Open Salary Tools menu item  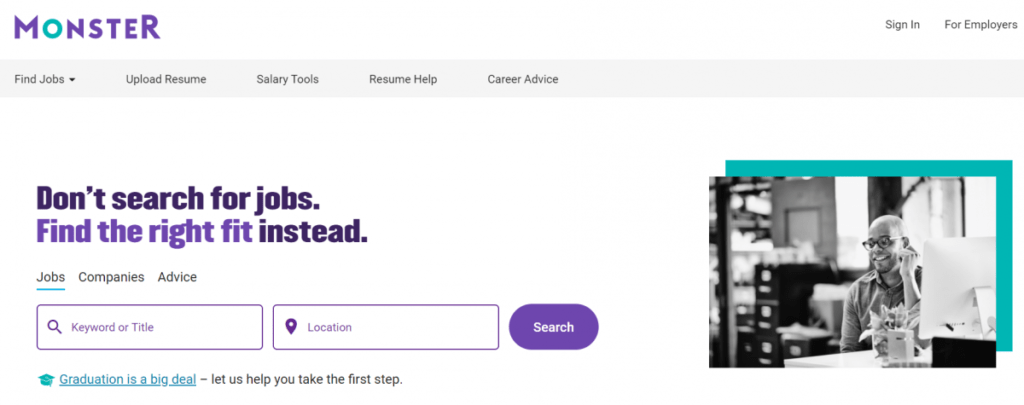coord(287,79)
